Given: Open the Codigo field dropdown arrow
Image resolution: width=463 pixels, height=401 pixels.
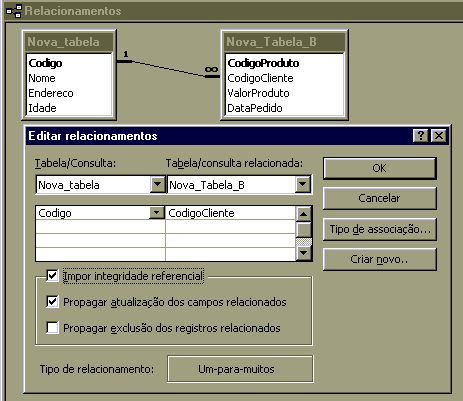Looking at the screenshot, I should 156,213.
